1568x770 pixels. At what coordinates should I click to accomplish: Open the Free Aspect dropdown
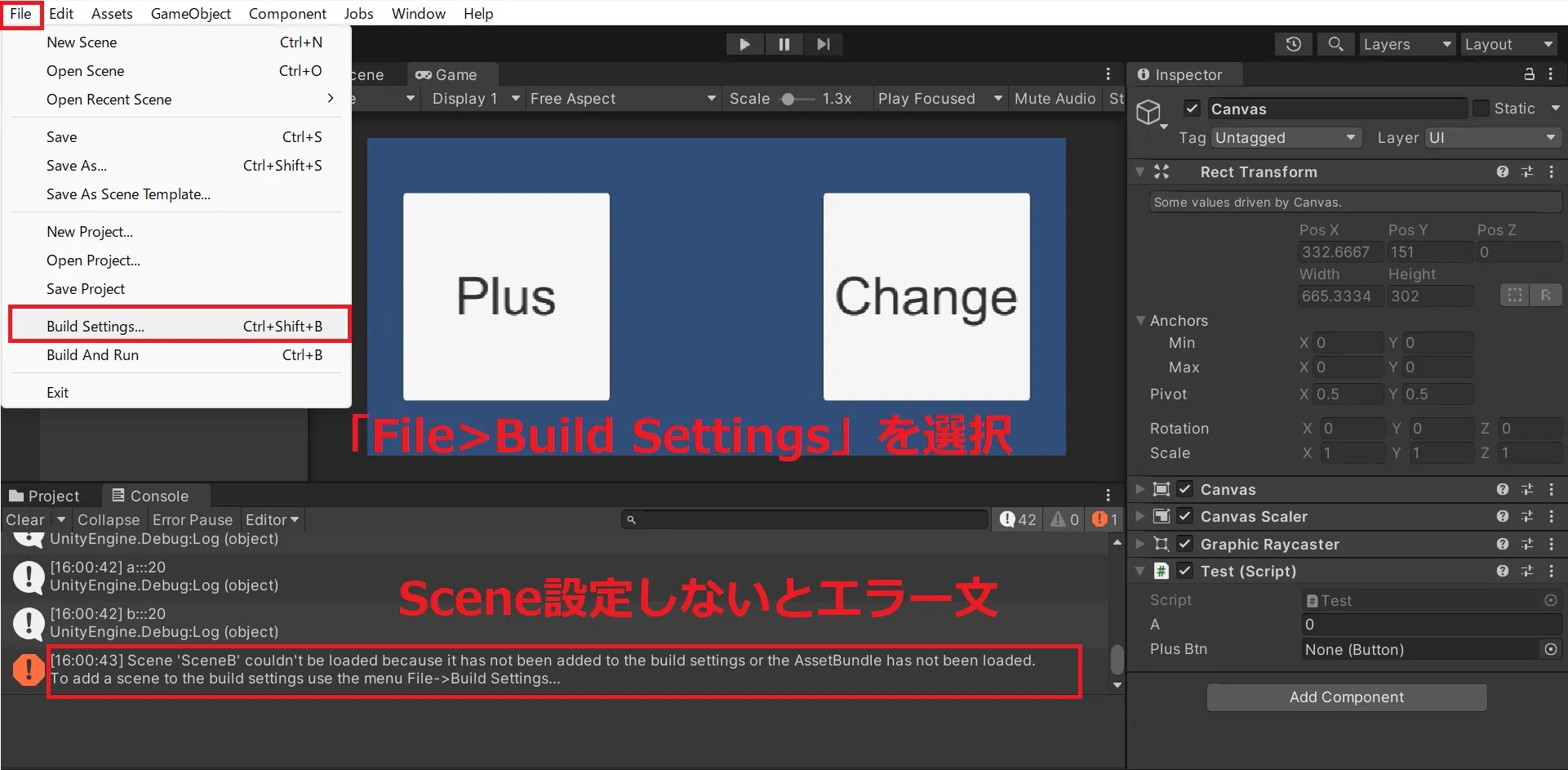click(x=623, y=98)
